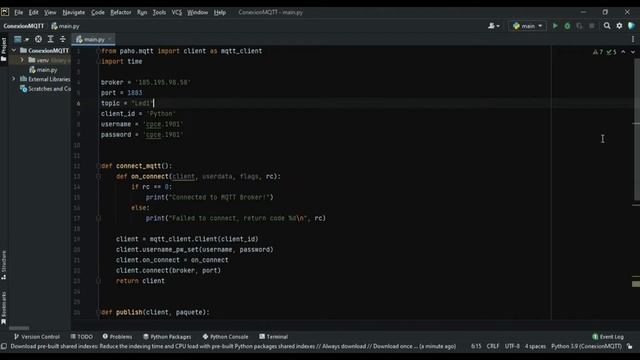Toggle tool window quick access icon
This screenshot has width=640, height=360.
[x=4, y=347]
